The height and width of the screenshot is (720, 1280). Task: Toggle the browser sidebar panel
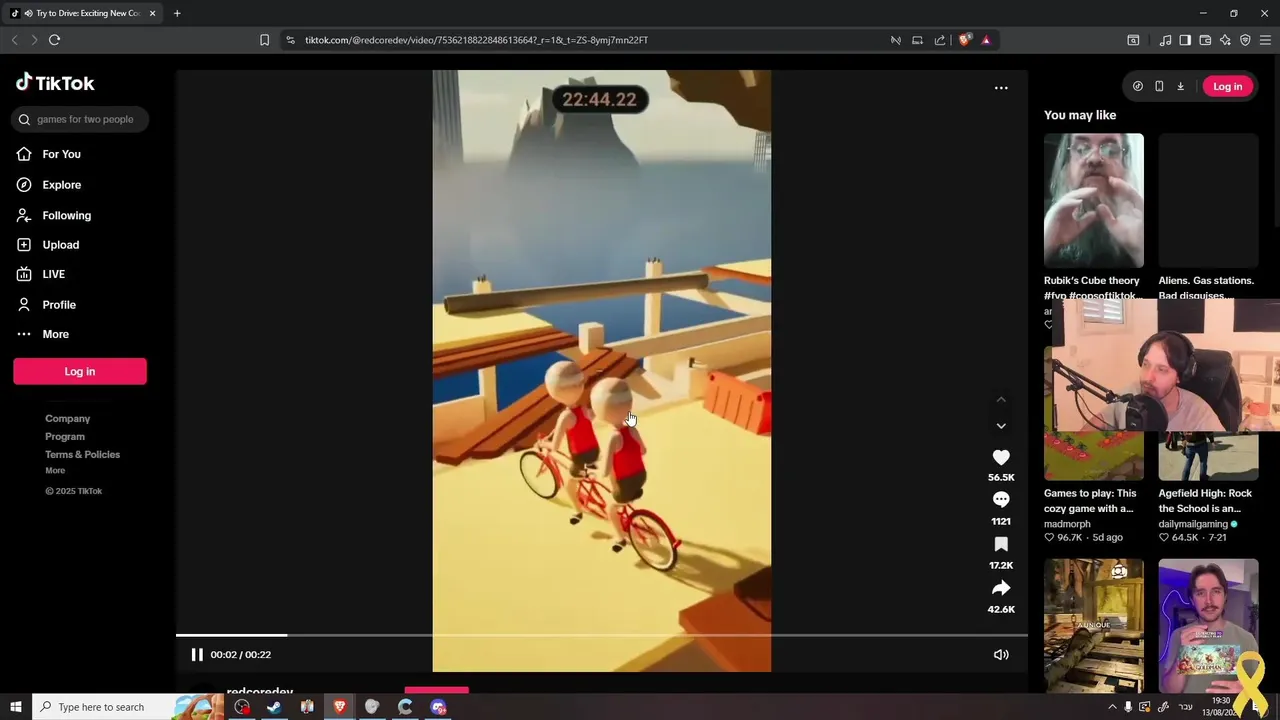pos(1185,40)
